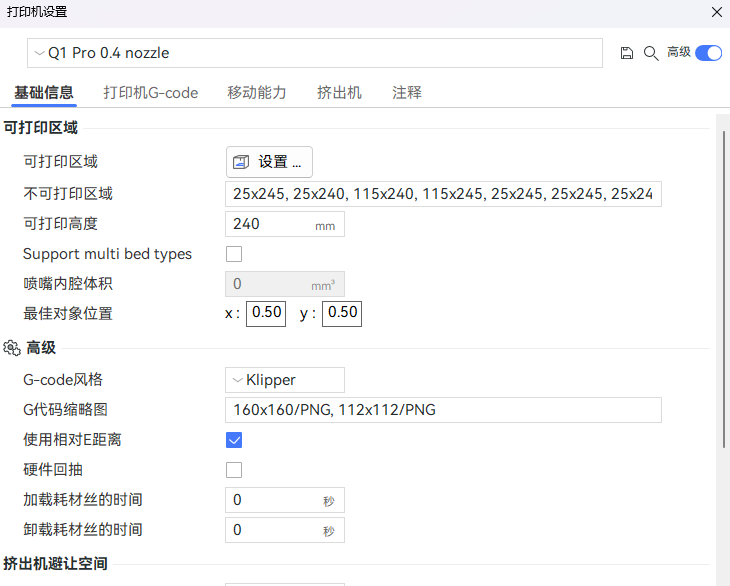The height and width of the screenshot is (586, 730).
Task: Open the Q1 Pro 0.4 nozzle preset dropdown
Action: [x=314, y=53]
